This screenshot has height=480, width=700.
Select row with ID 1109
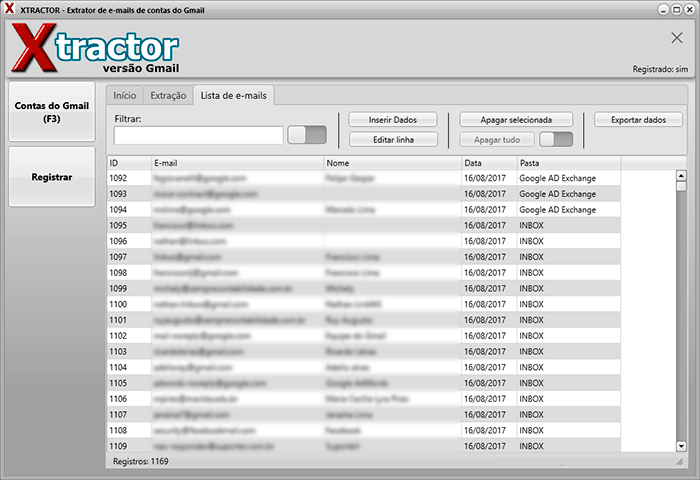click(x=363, y=446)
